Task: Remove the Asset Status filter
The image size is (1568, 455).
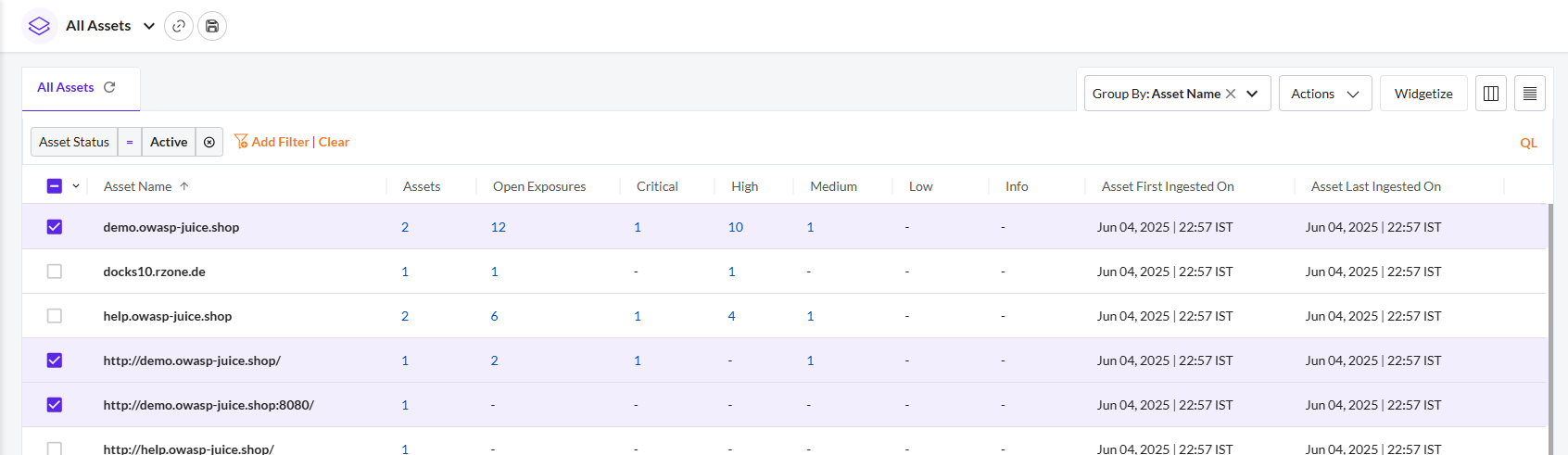Action: pyautogui.click(x=209, y=142)
